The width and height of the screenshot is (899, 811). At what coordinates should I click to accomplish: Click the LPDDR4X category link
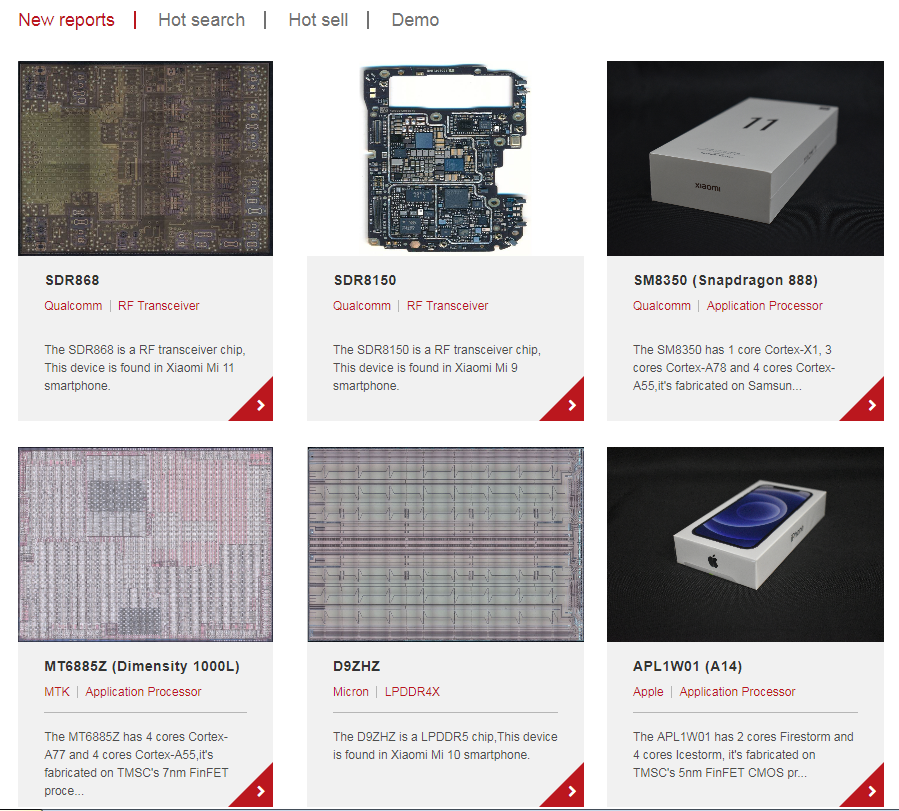pyautogui.click(x=412, y=692)
